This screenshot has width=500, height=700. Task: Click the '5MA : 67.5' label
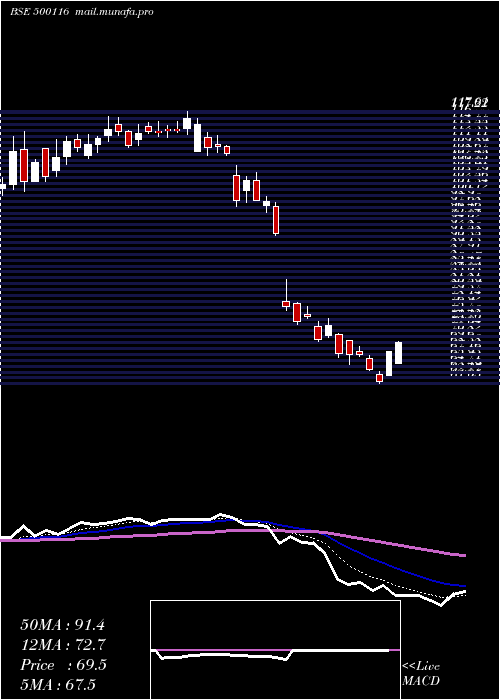coord(58,685)
